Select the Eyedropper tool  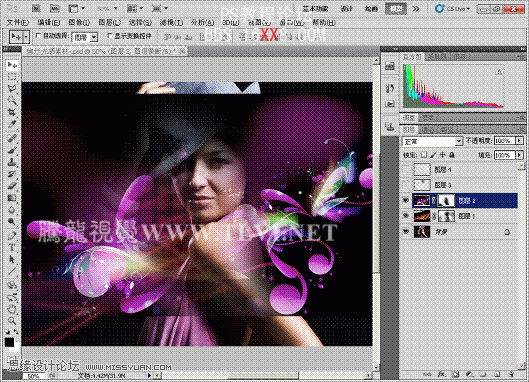tap(12, 124)
